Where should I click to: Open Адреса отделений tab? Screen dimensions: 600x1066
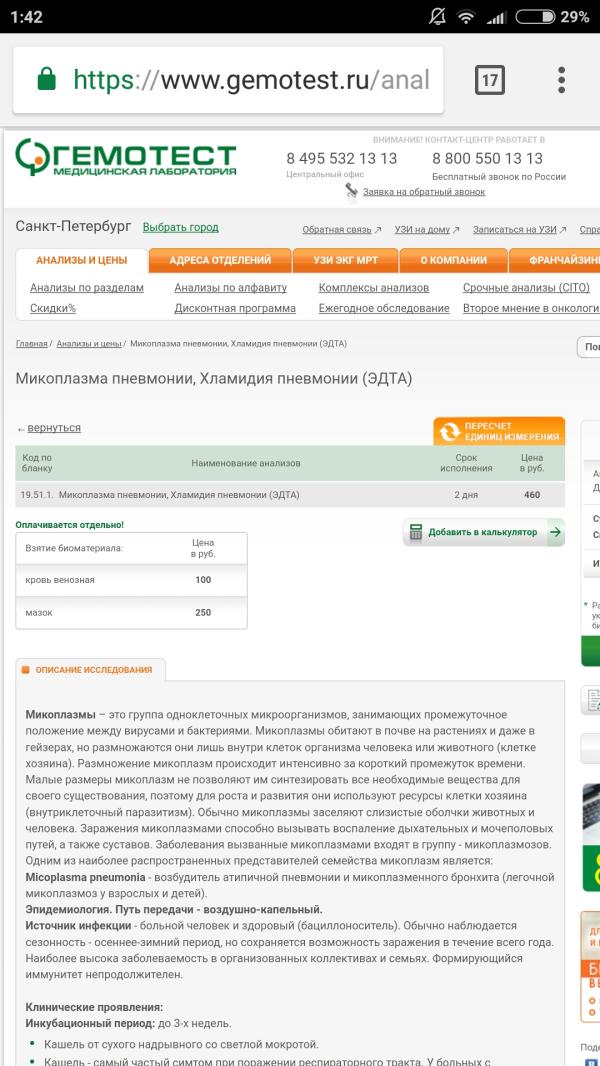click(220, 261)
